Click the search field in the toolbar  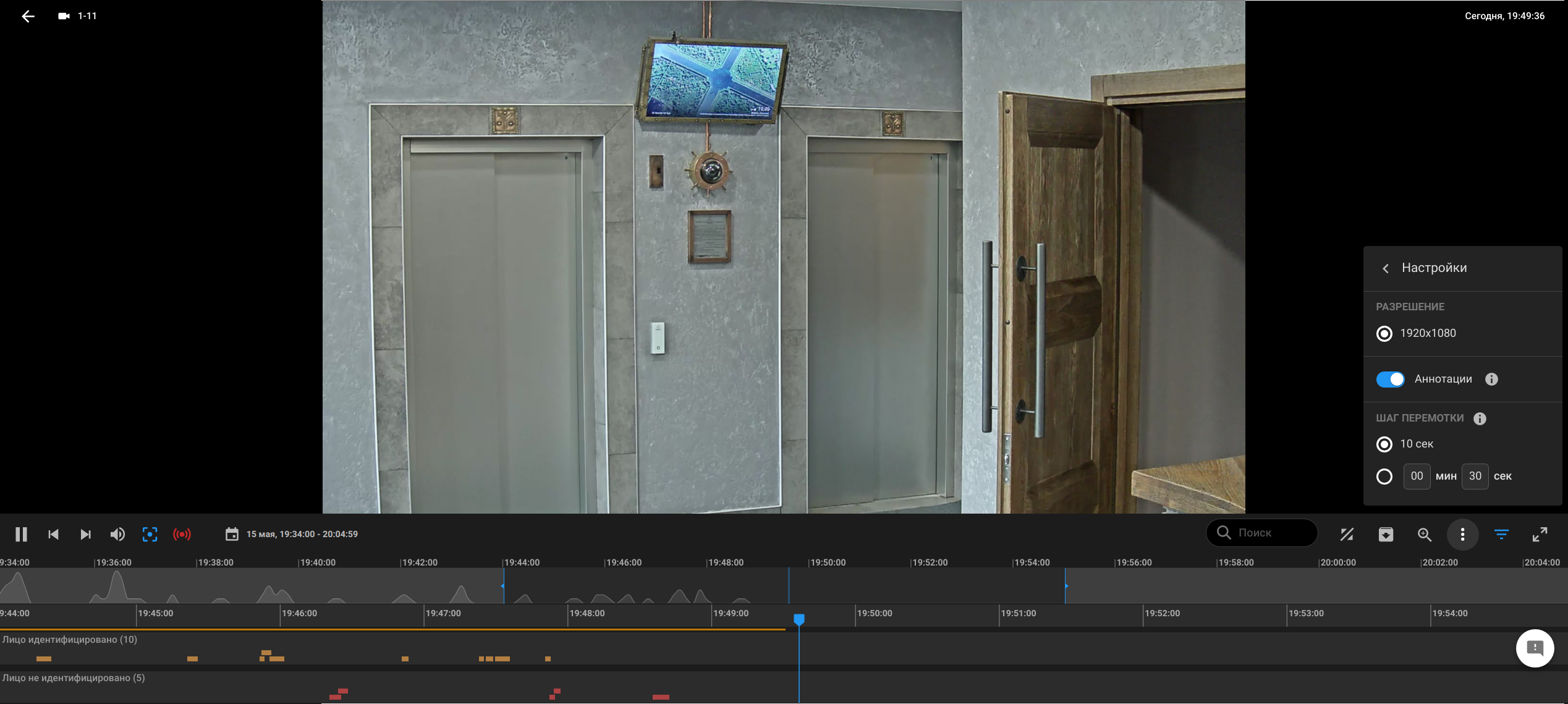tap(1261, 533)
